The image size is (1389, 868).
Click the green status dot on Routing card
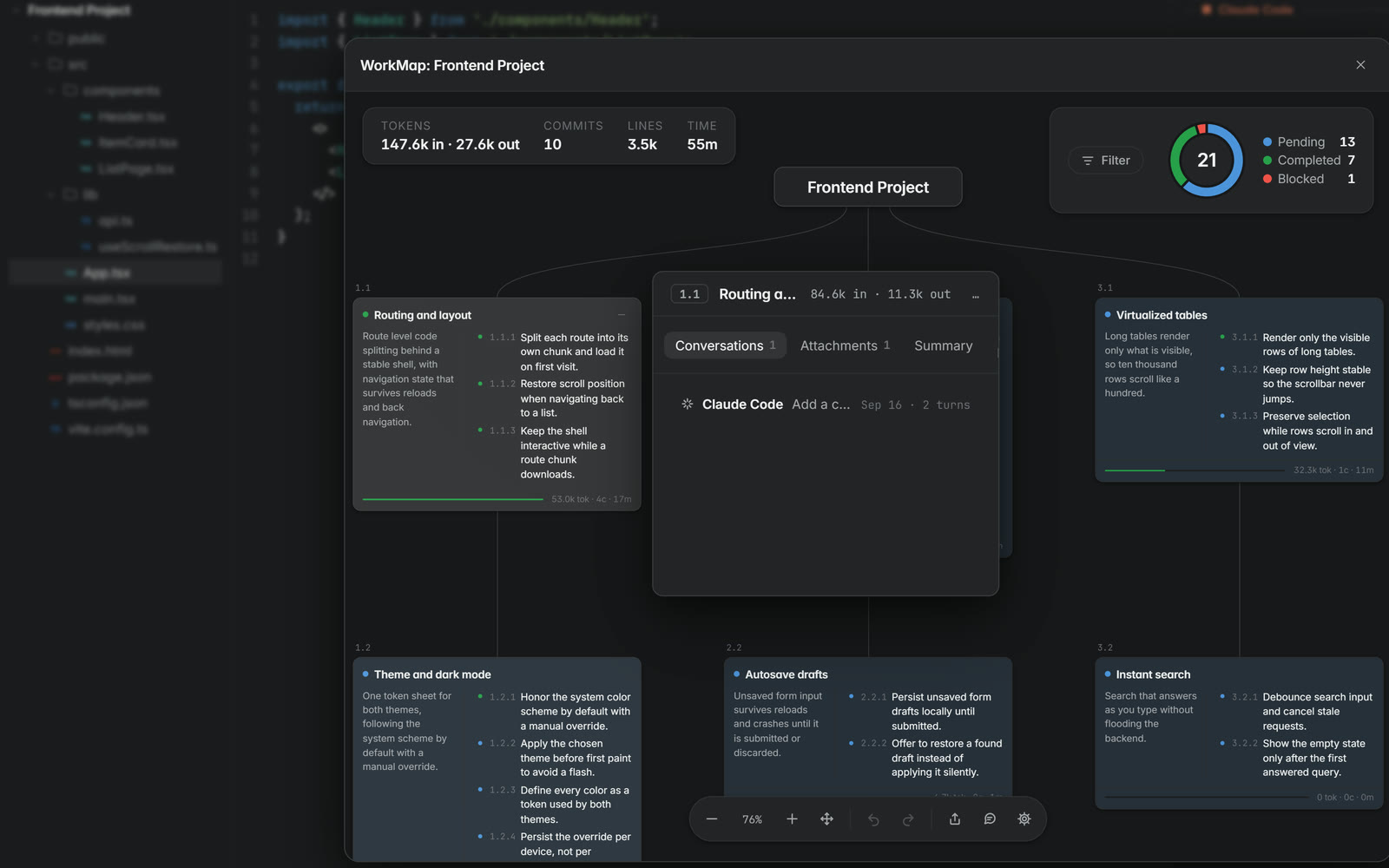coord(365,315)
